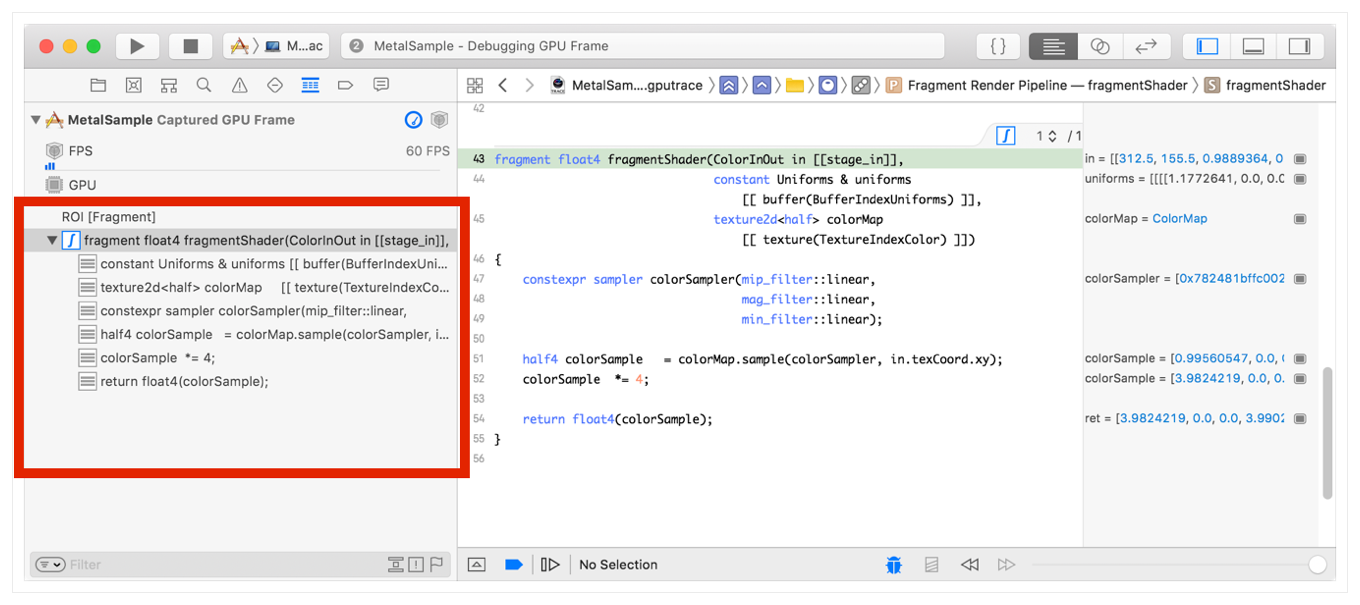The width and height of the screenshot is (1360, 605).
Task: Collapse the fragmentShader function disclosure triangle
Action: [52, 241]
